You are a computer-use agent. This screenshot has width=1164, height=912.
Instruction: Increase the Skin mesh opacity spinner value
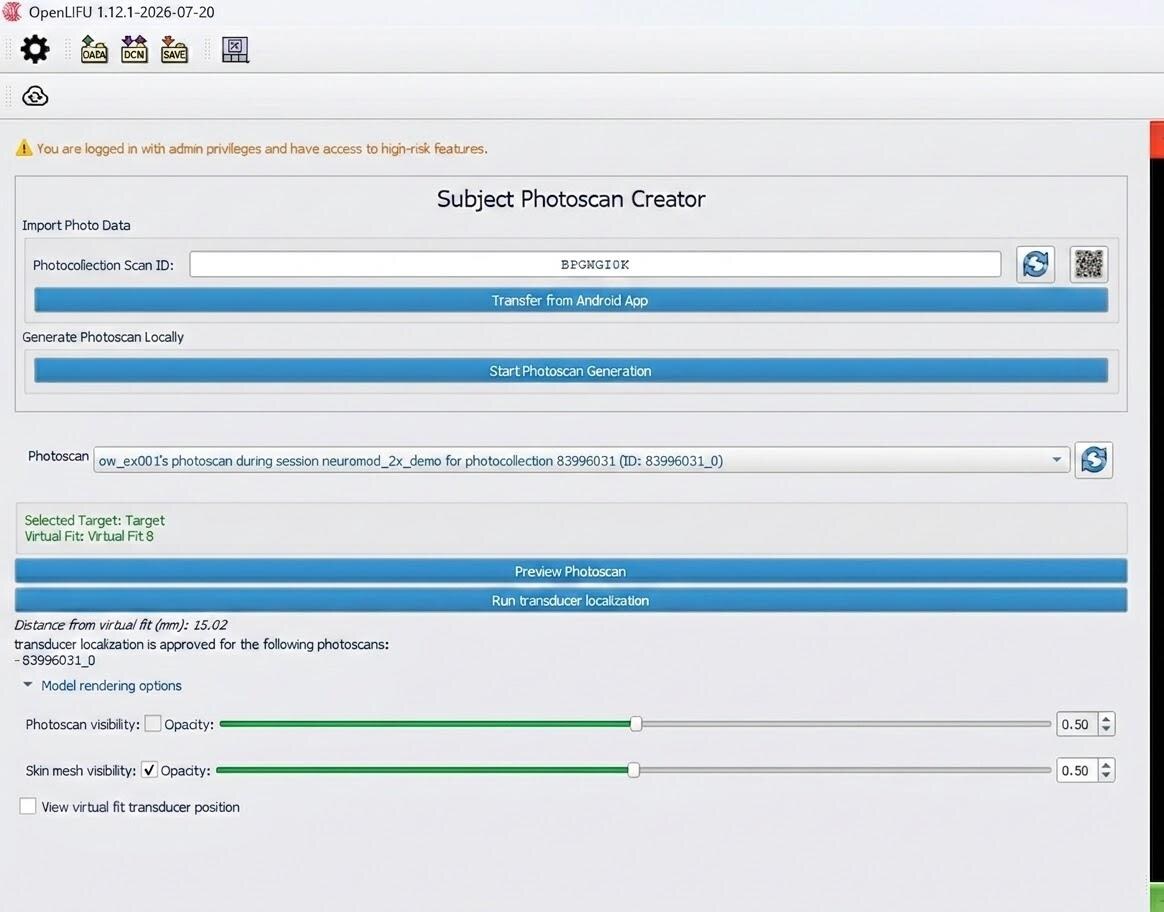(1106, 765)
